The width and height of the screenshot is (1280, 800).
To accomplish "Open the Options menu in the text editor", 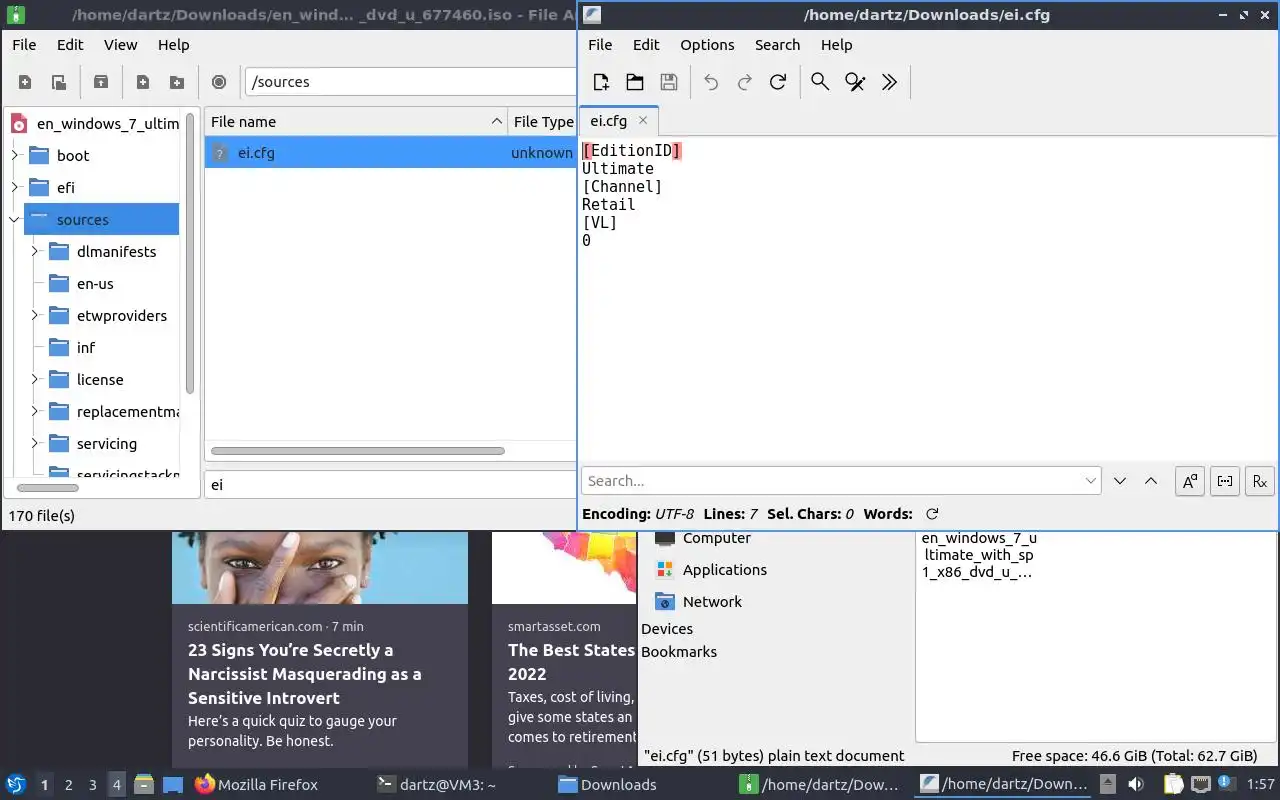I will (707, 45).
